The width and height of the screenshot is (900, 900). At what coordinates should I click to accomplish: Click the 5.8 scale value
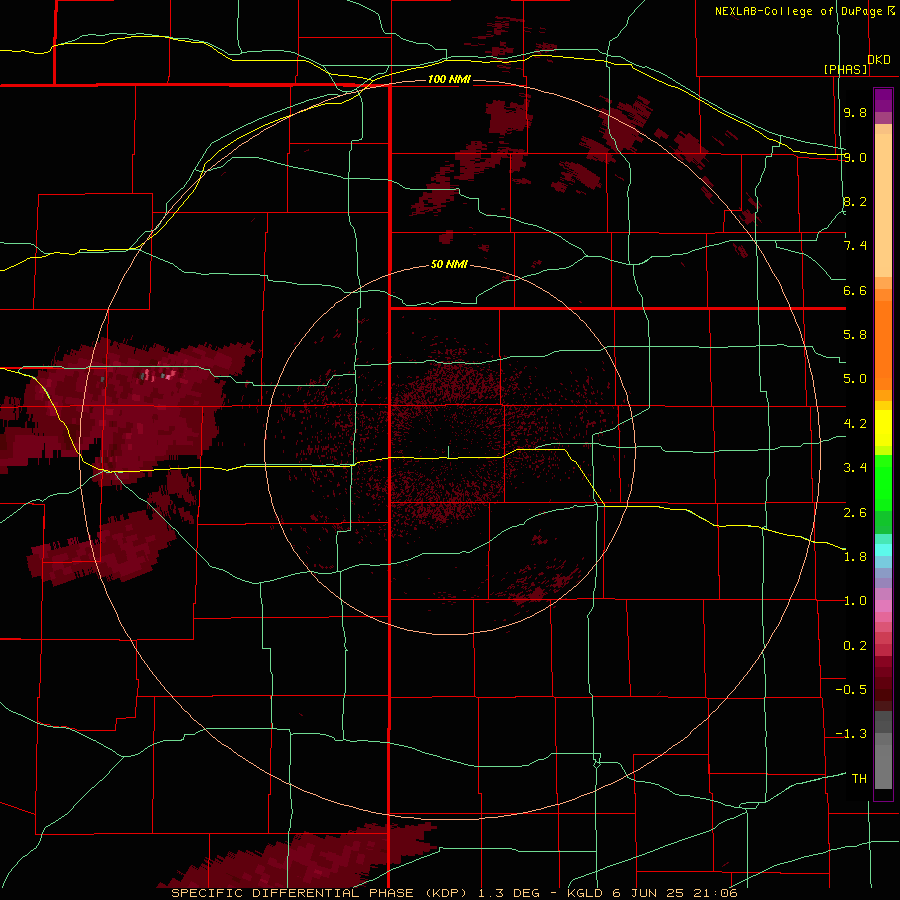click(855, 335)
